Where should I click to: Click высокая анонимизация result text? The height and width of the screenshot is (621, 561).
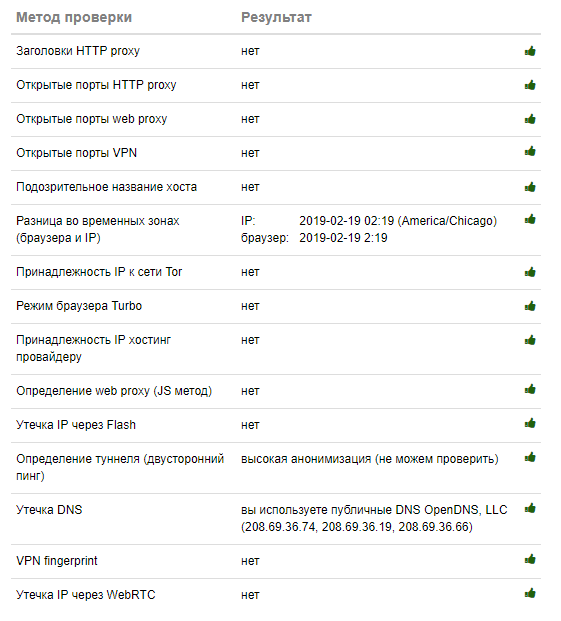pos(369,459)
